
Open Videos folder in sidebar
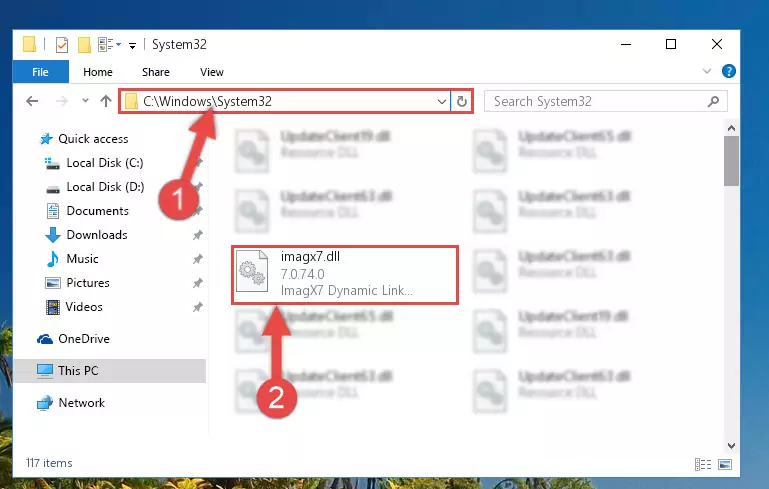(84, 307)
